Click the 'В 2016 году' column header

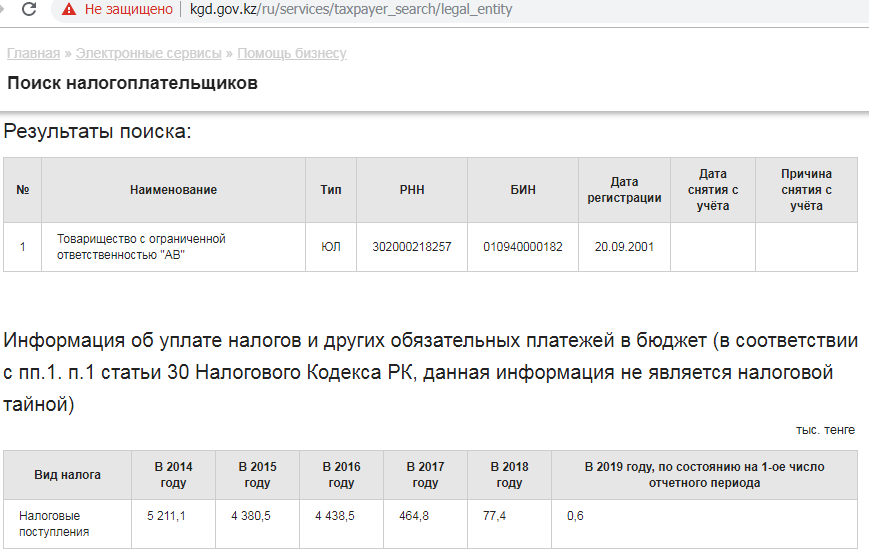click(341, 475)
